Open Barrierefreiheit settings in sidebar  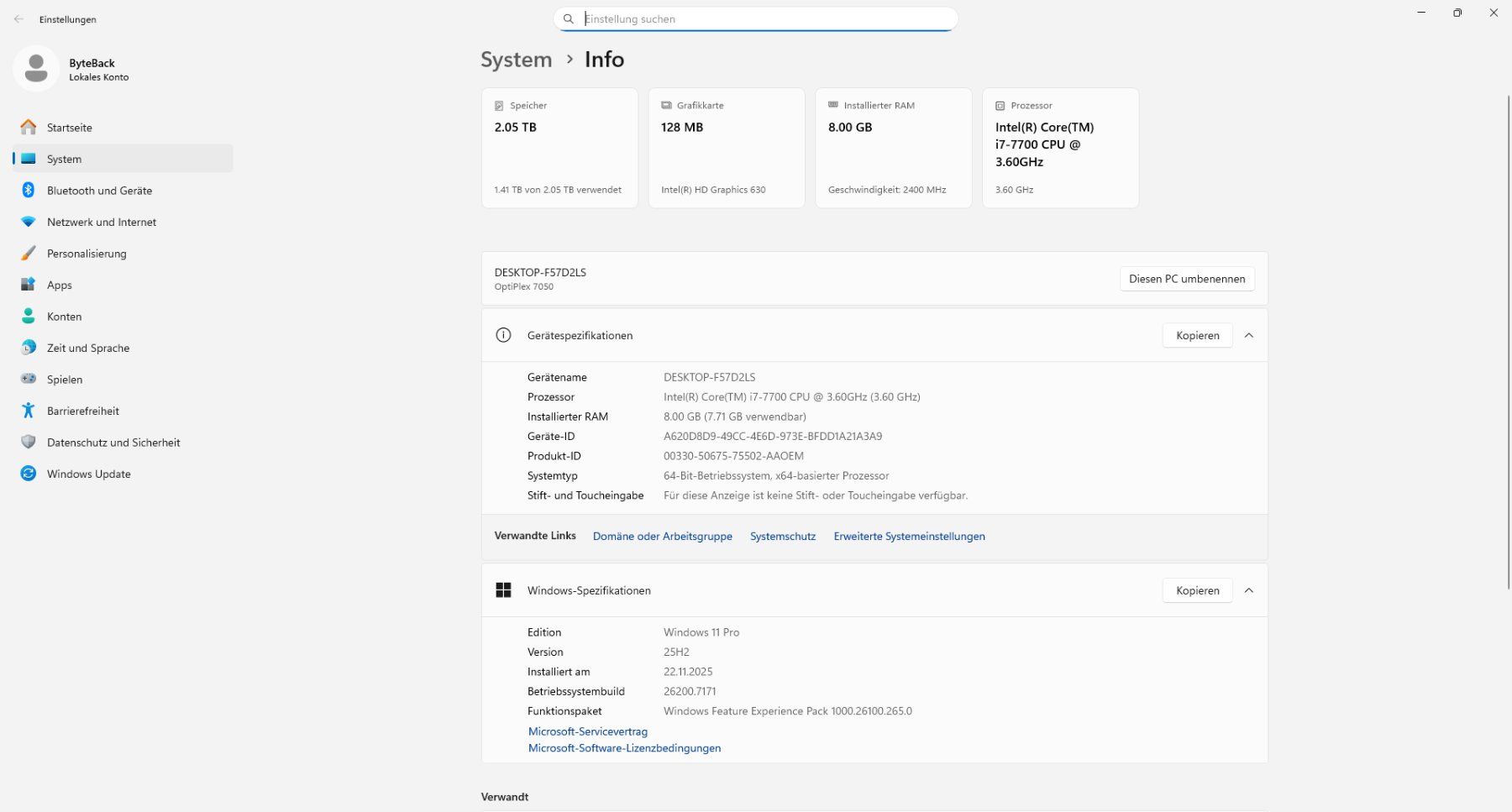pyautogui.click(x=123, y=411)
